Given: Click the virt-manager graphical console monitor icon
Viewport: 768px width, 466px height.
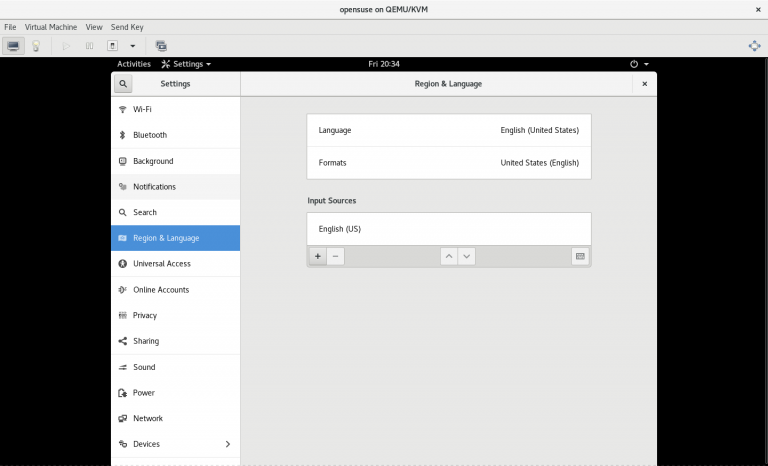Looking at the screenshot, I should [13, 46].
